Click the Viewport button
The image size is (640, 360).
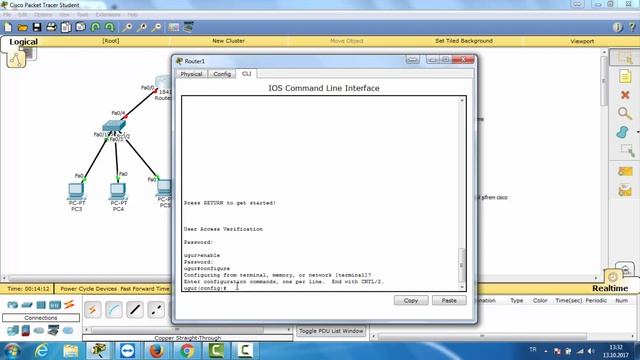[x=582, y=41]
